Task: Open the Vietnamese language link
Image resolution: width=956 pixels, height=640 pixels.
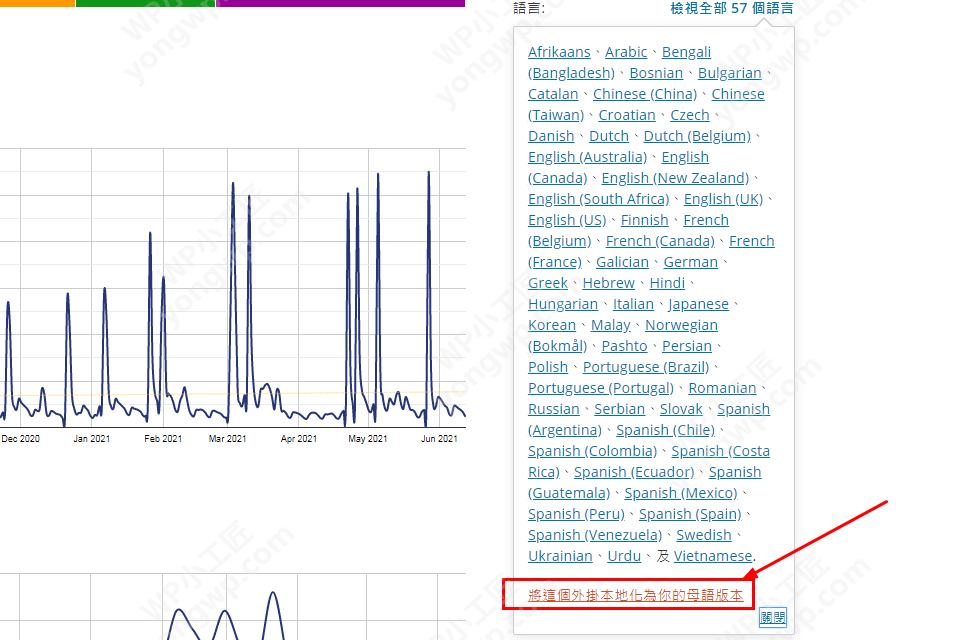Action: coord(713,556)
